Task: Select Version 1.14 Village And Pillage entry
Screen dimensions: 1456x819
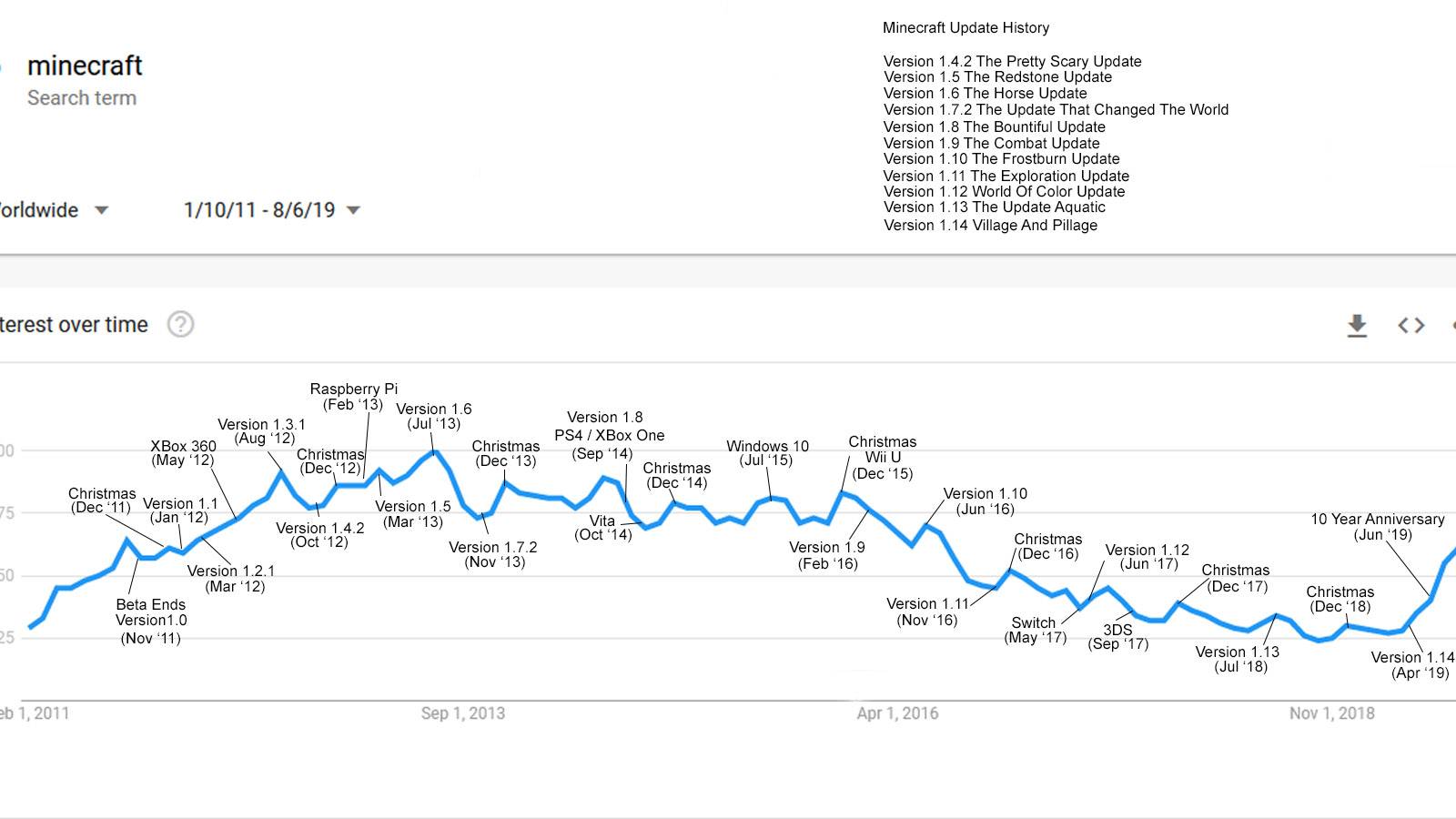Action: click(x=990, y=226)
